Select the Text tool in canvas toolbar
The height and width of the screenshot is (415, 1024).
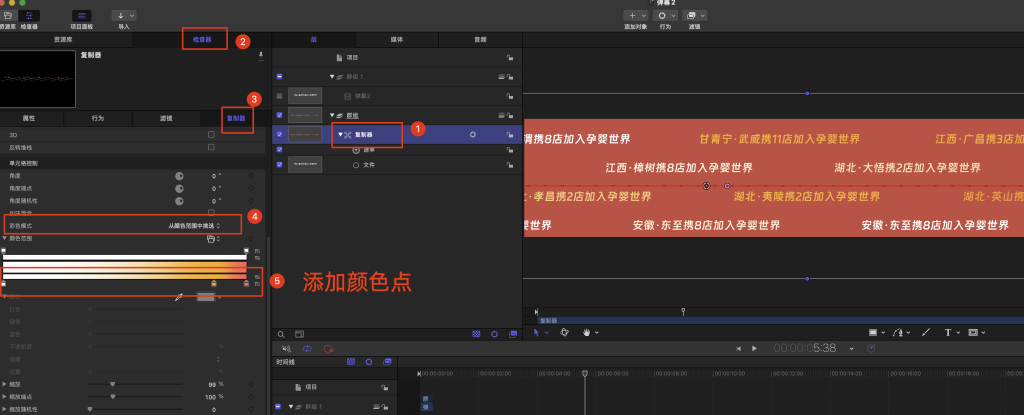click(946, 332)
